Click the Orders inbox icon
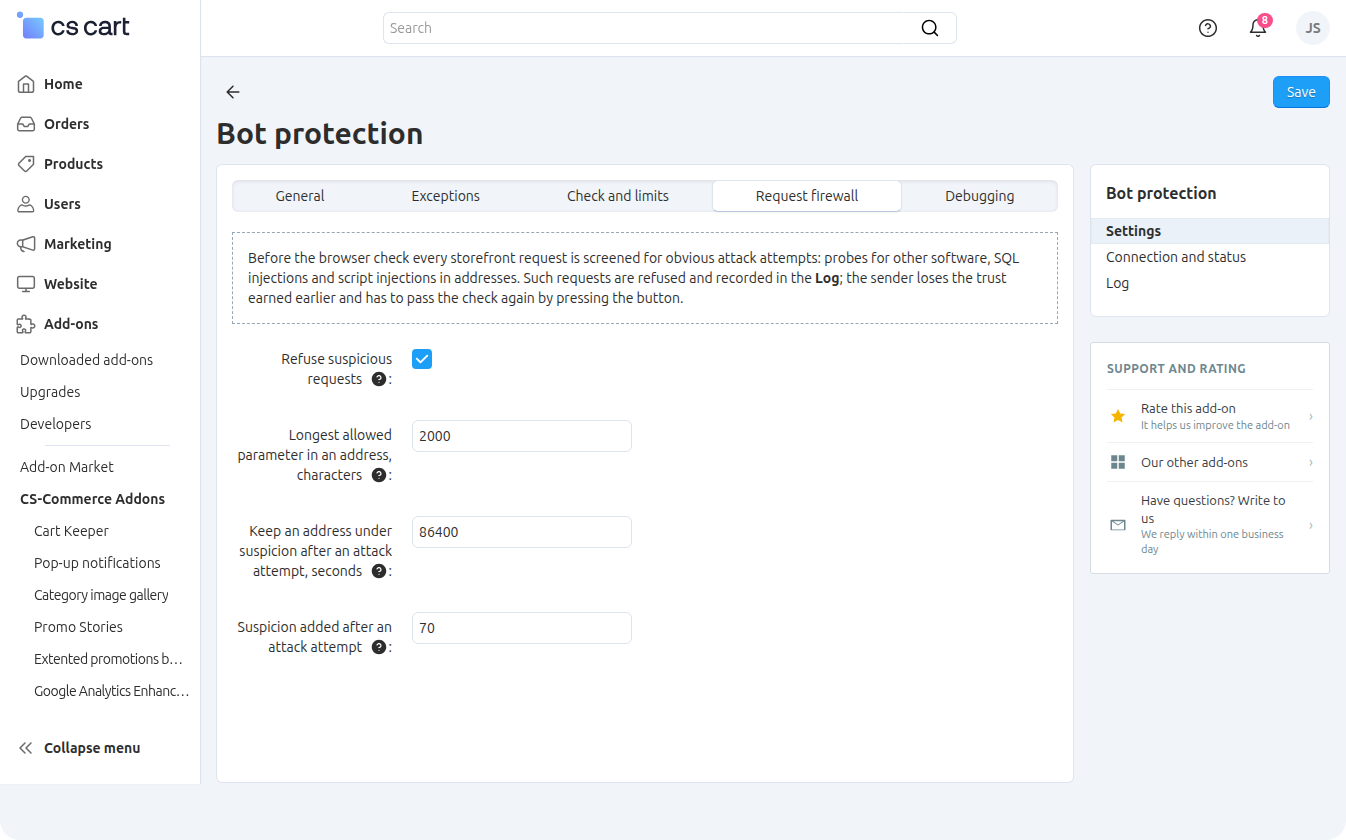Image resolution: width=1346 pixels, height=840 pixels. 27,124
